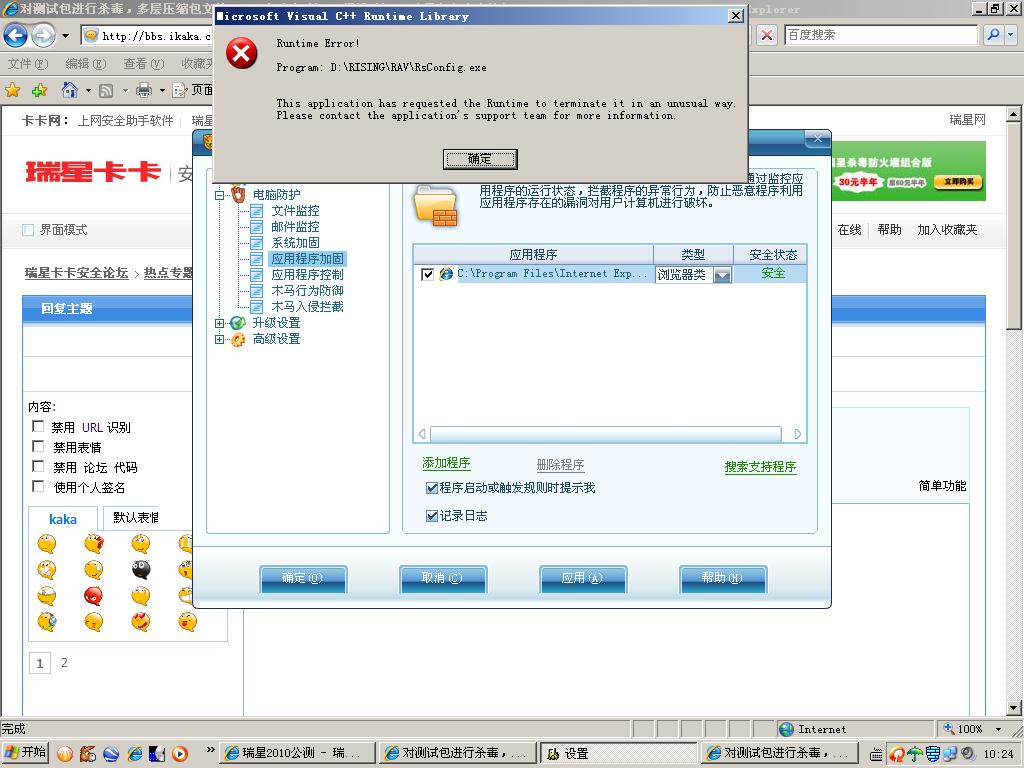
Task: Collapse the 电脑防护 tree node
Action: pos(220,195)
